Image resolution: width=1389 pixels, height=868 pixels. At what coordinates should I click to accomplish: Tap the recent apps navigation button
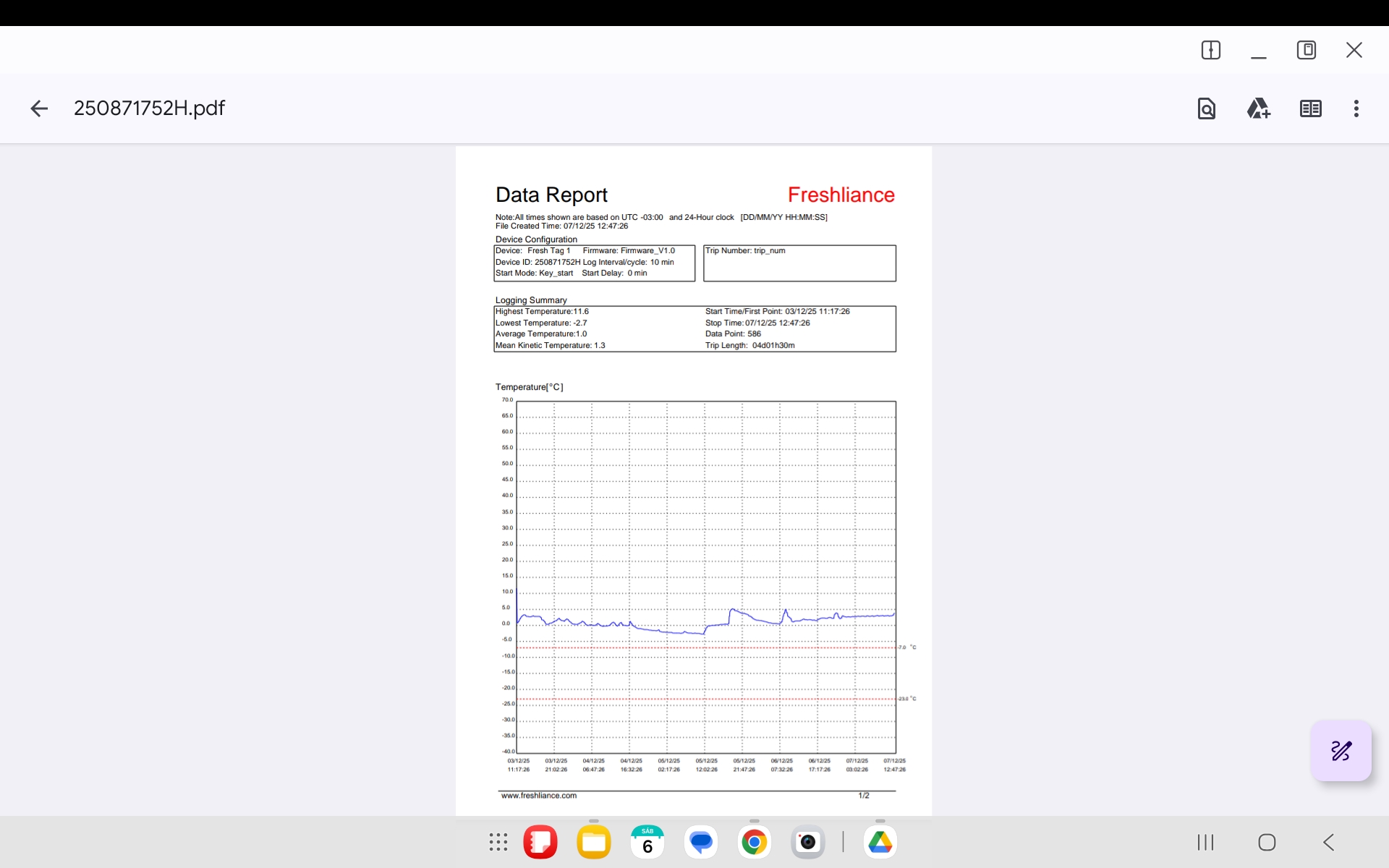1205,842
